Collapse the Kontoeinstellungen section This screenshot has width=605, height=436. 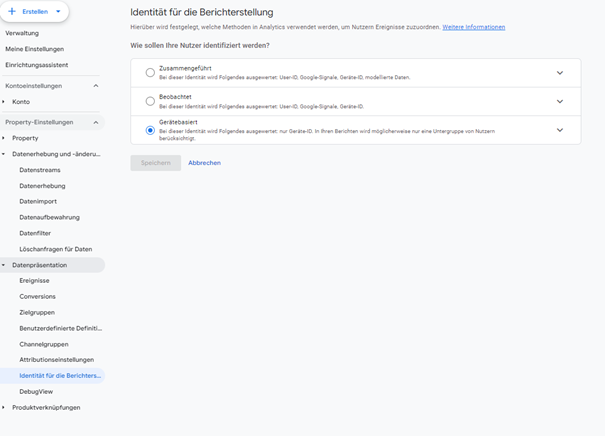pos(96,86)
